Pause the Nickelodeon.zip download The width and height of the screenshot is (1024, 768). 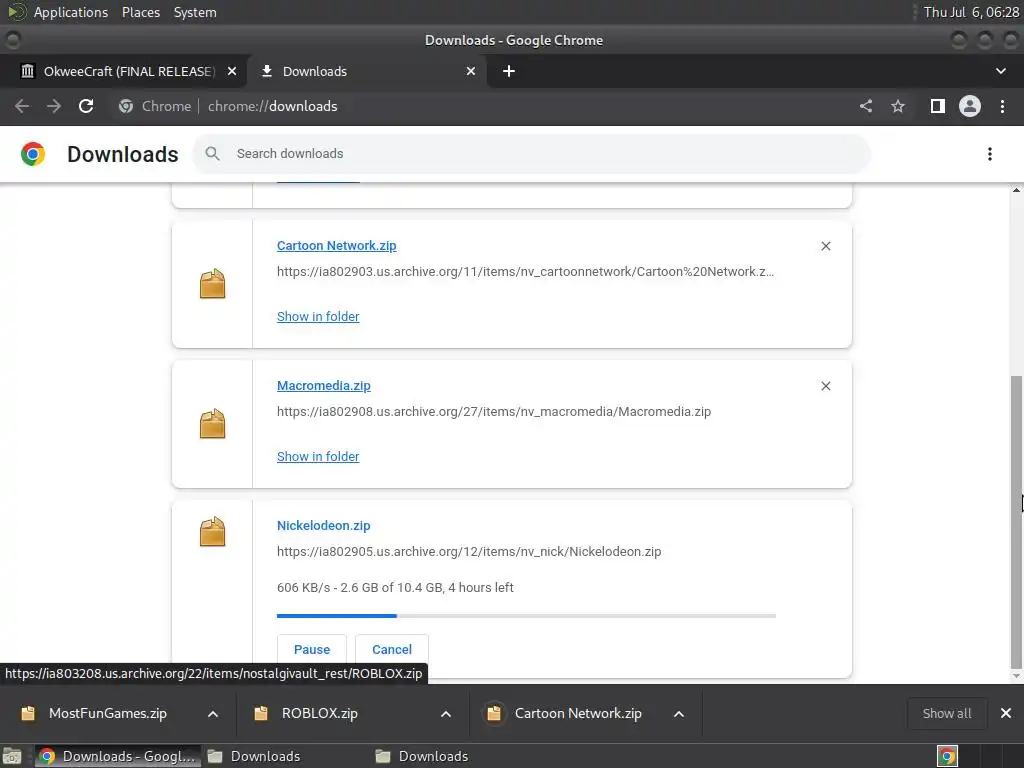tap(312, 649)
